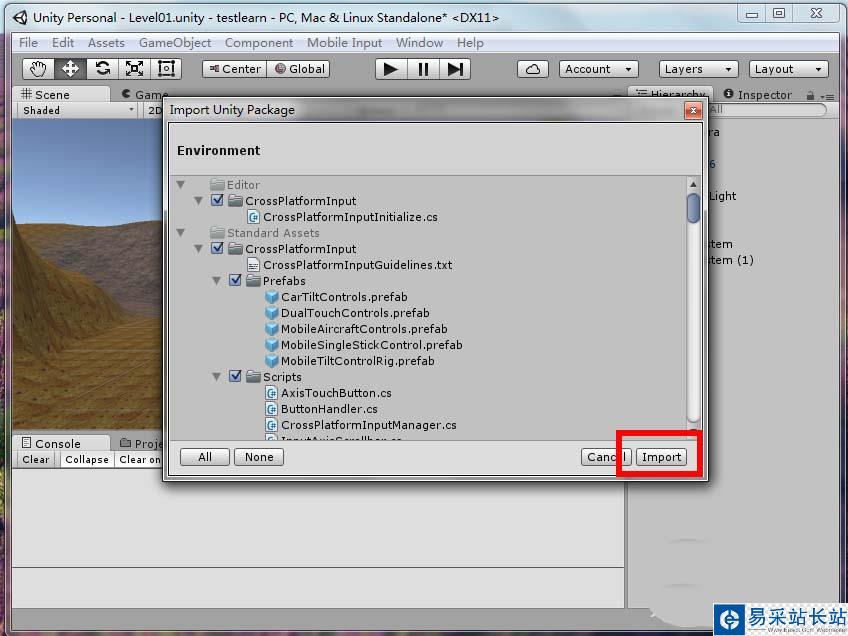Click the All selection button
Screen dimensions: 848x636
click(204, 457)
